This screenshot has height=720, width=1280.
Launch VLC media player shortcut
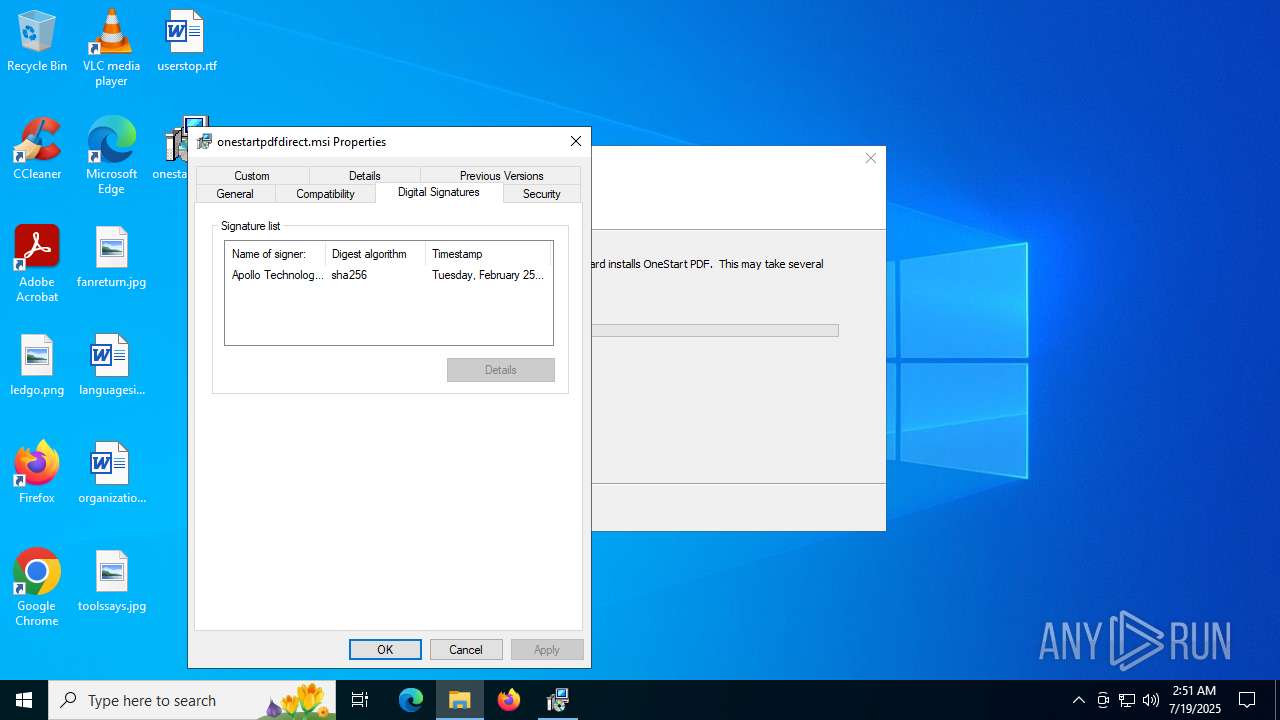[111, 47]
